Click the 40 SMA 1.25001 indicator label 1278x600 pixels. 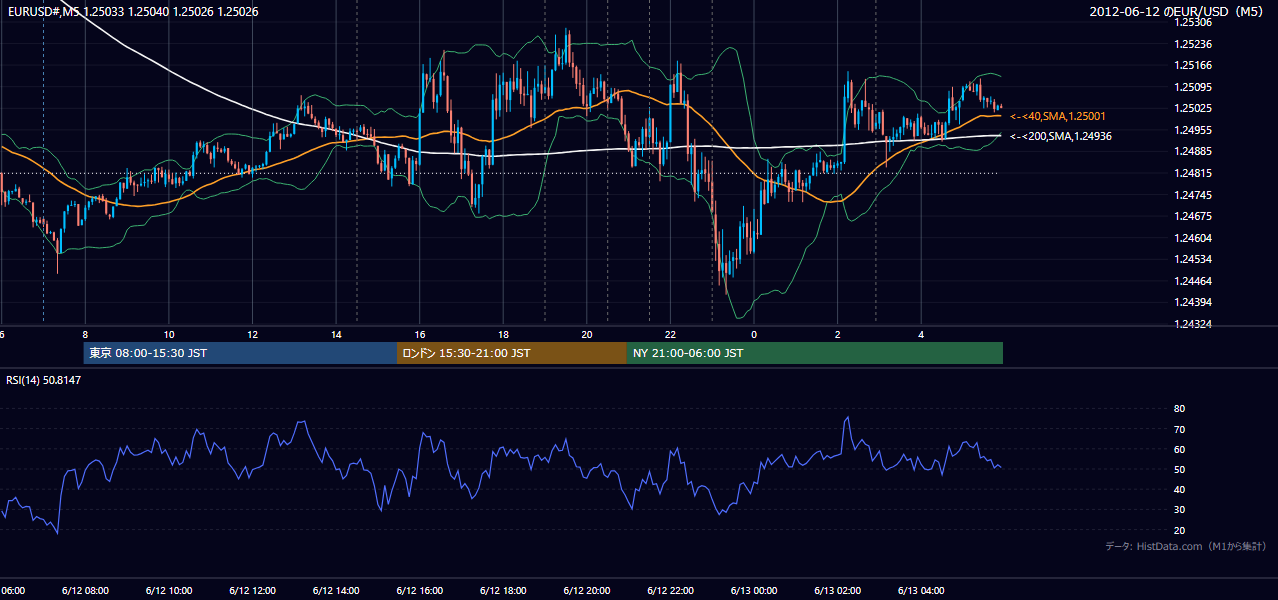click(1058, 117)
